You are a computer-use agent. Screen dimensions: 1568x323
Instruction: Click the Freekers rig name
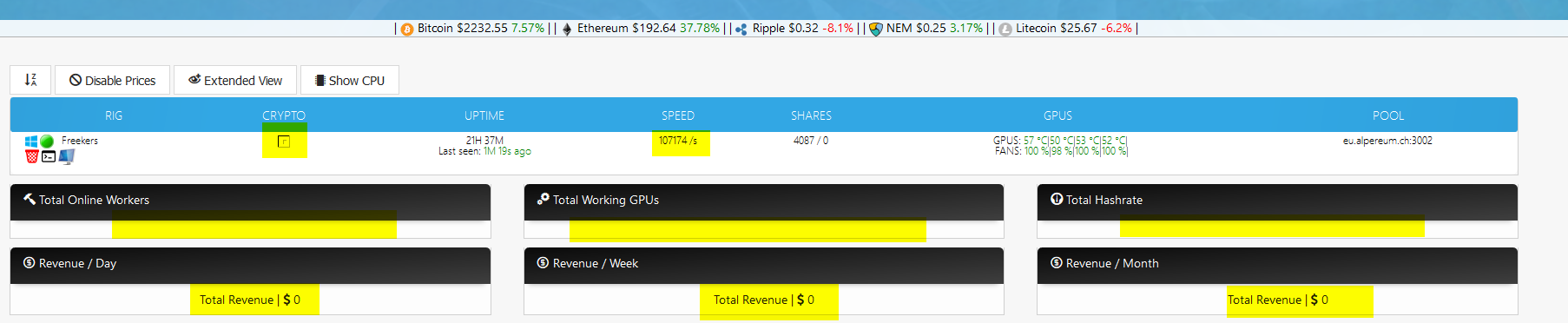click(80, 141)
